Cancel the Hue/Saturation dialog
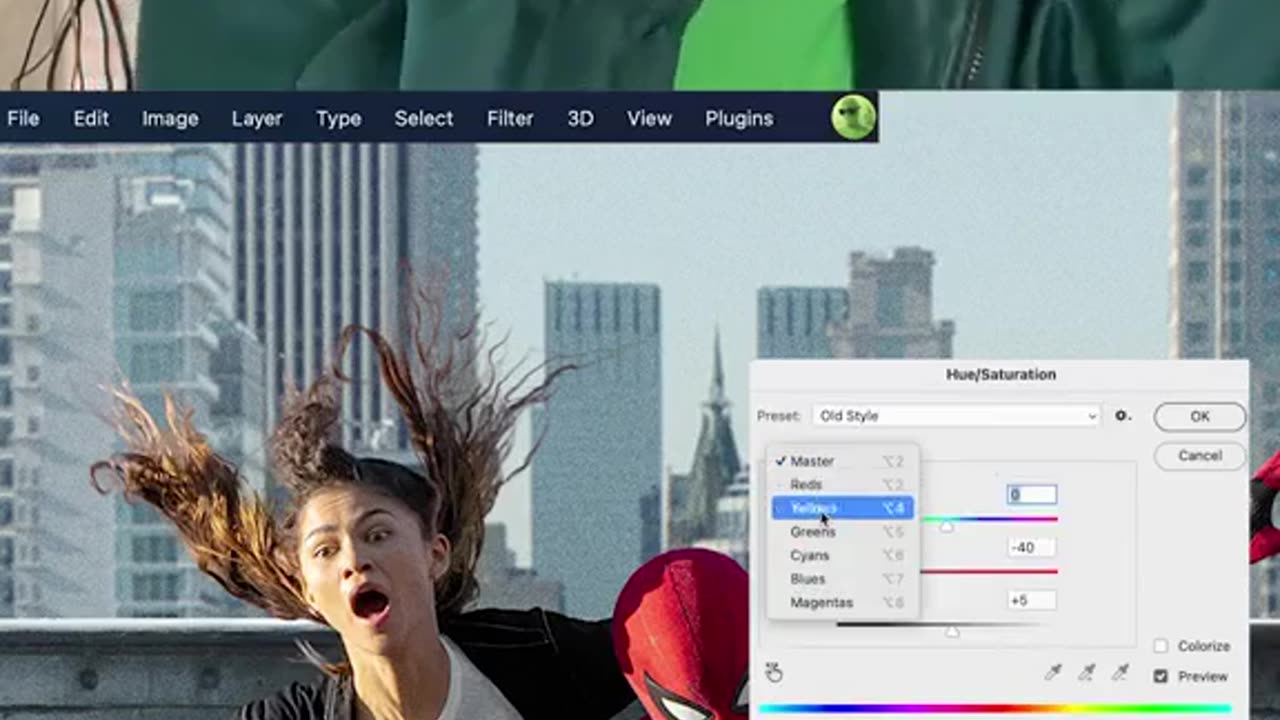This screenshot has width=1280, height=720. [x=1200, y=456]
